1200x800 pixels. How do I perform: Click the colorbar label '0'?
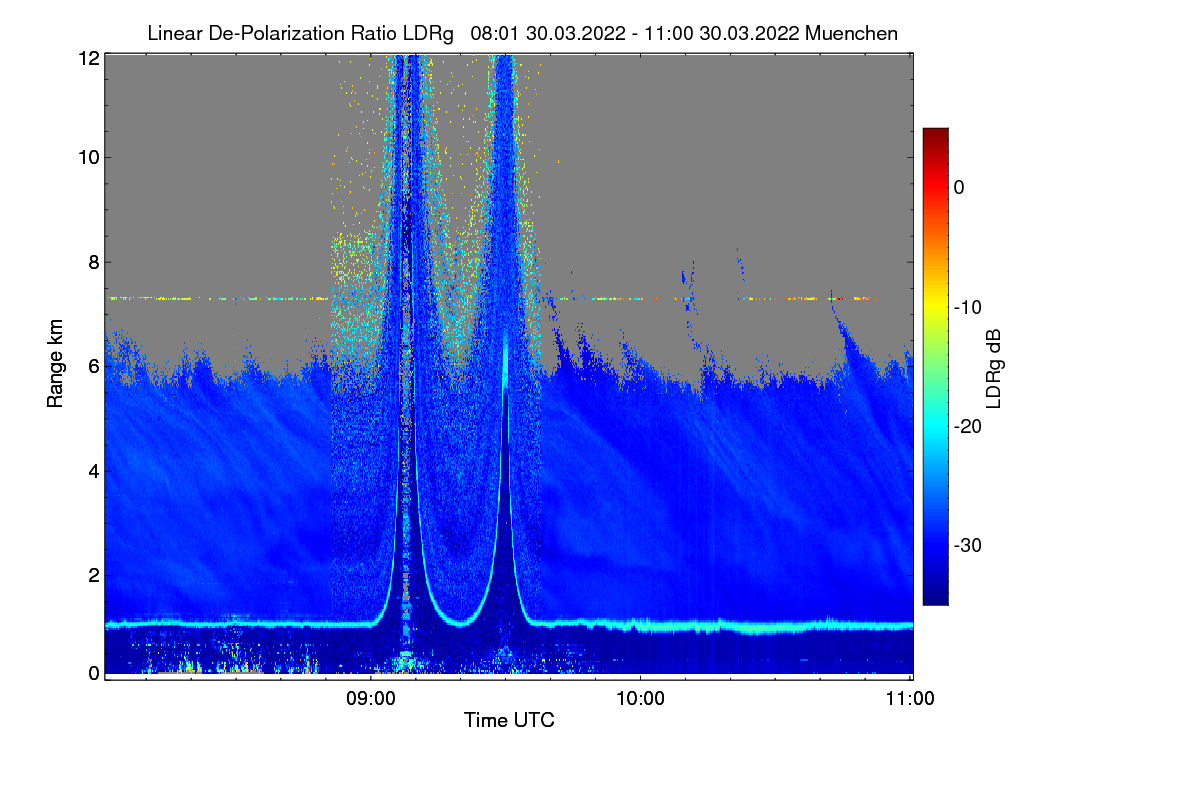click(x=959, y=187)
